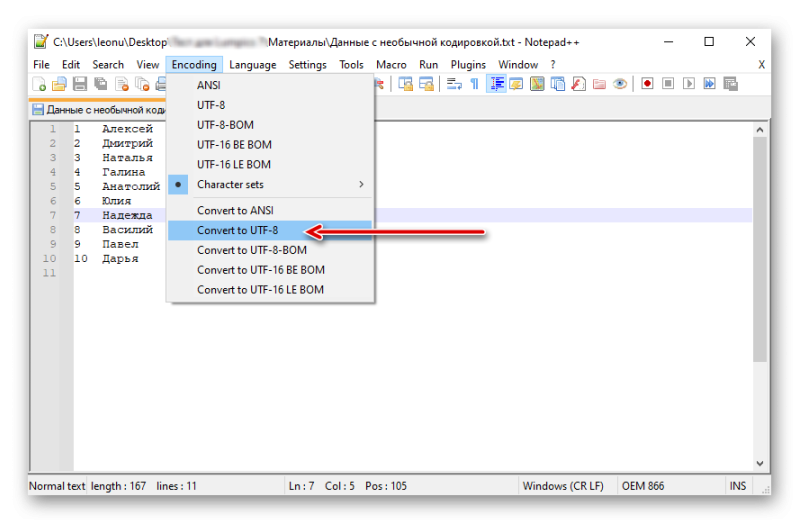
Task: Click line number 11 in margin
Action: 49,273
